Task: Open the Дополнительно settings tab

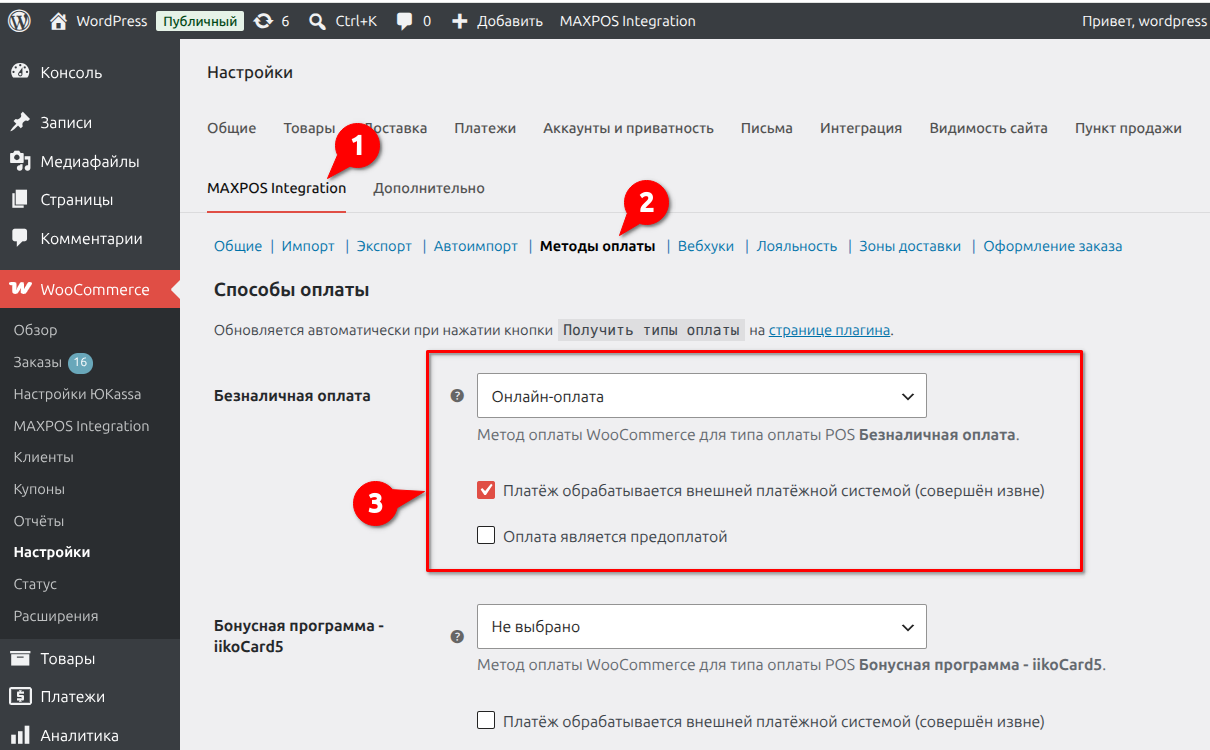Action: click(429, 188)
